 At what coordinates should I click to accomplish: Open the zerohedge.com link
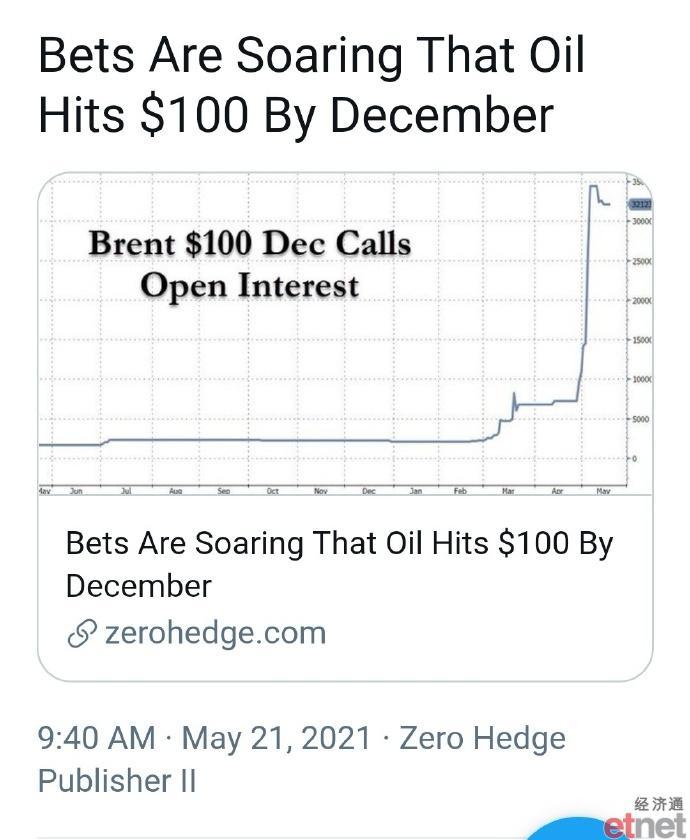[215, 633]
